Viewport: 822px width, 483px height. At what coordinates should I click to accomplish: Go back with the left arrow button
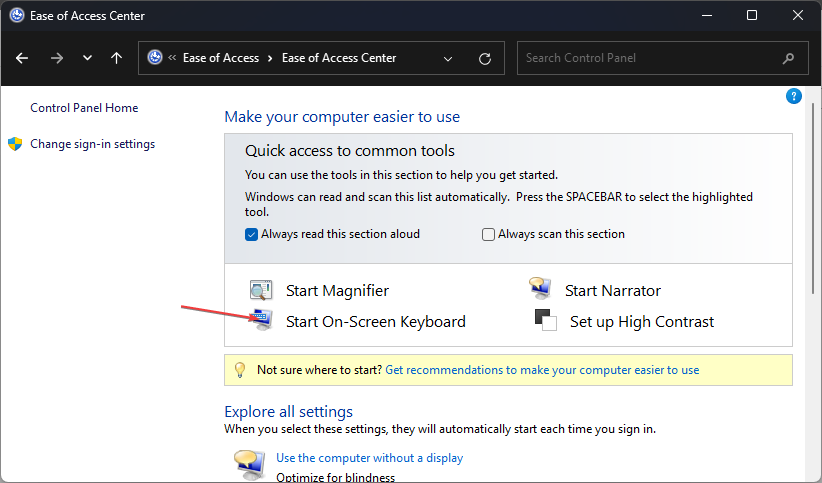coord(22,58)
